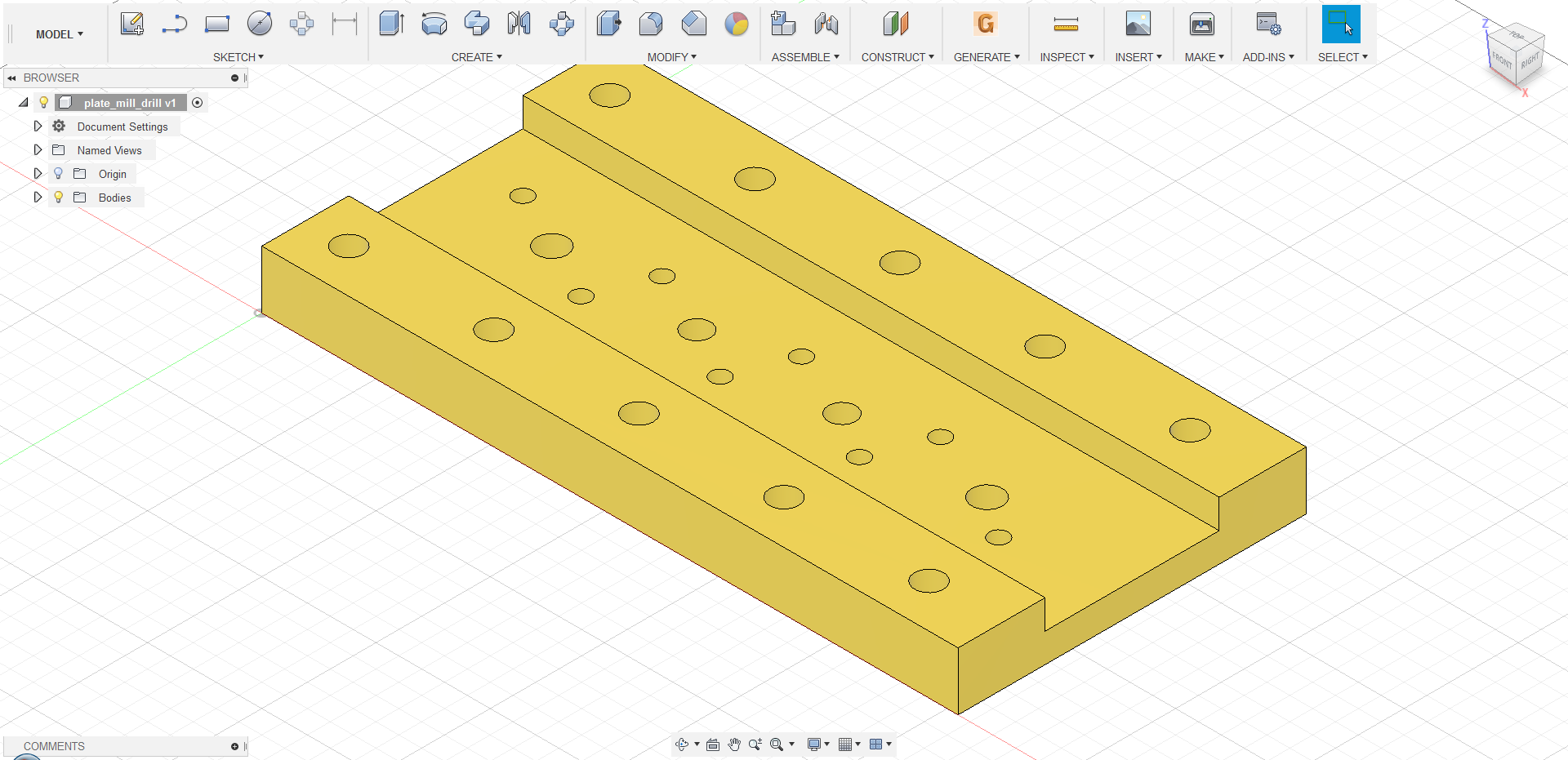The width and height of the screenshot is (1568, 760).
Task: Open the SKETCH dropdown menu
Action: tap(238, 56)
